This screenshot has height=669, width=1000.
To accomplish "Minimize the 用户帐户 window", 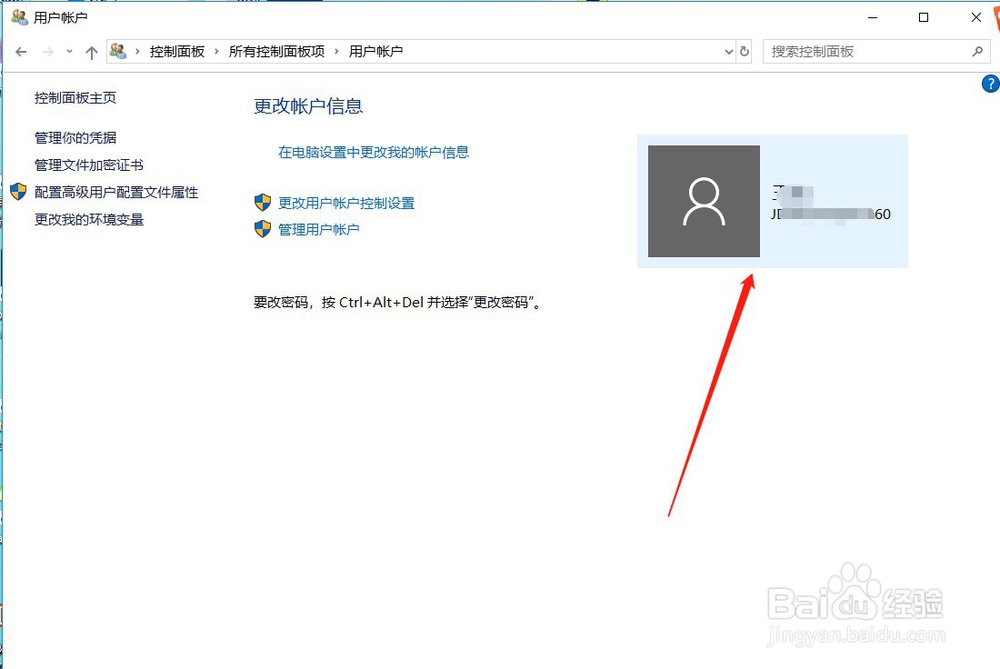I will pyautogui.click(x=872, y=18).
